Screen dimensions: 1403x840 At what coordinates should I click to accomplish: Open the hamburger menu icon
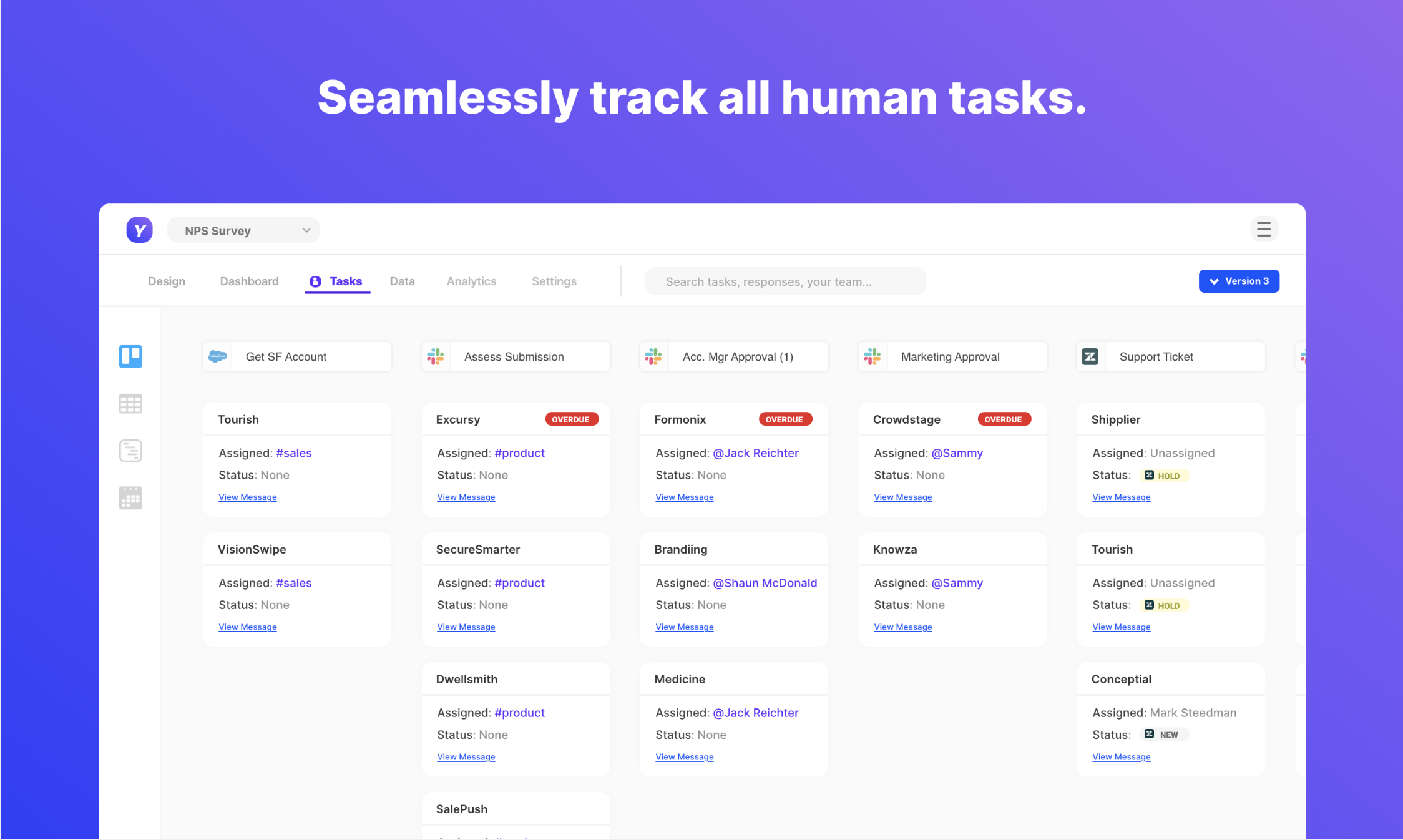pos(1264,230)
